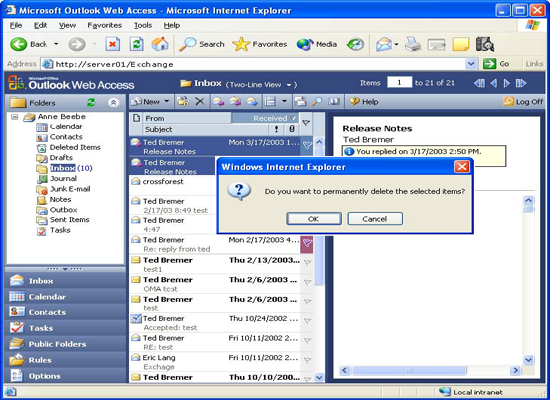This screenshot has width=550, height=400.
Task: Click the Received column sort arrow
Action: (293, 118)
